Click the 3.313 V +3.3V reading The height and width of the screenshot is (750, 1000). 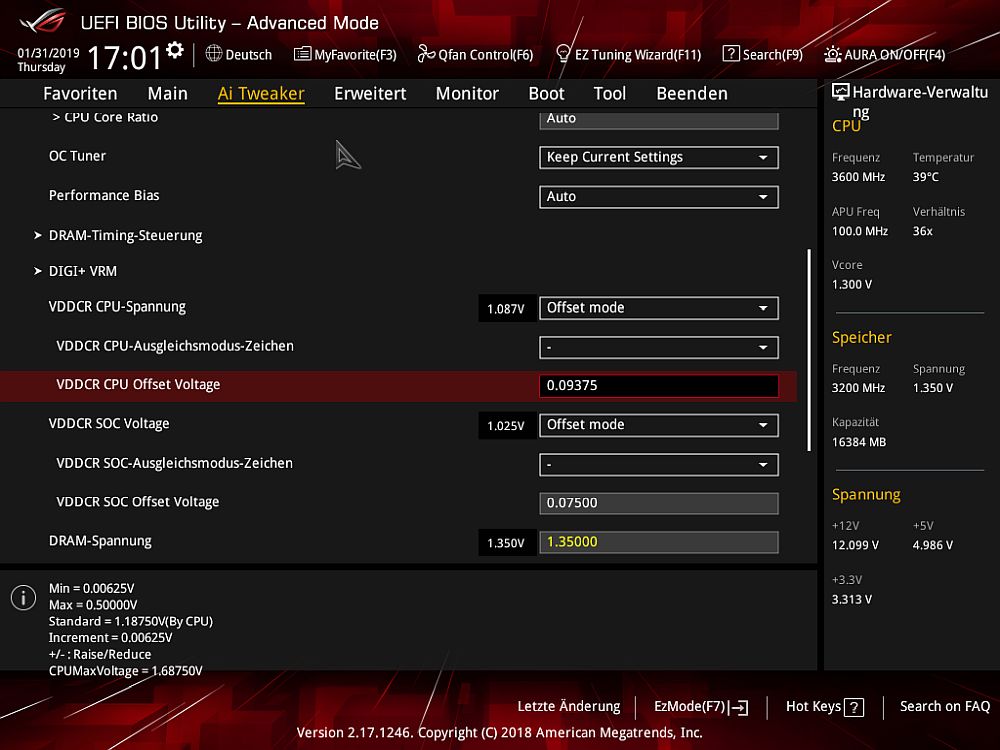click(851, 599)
